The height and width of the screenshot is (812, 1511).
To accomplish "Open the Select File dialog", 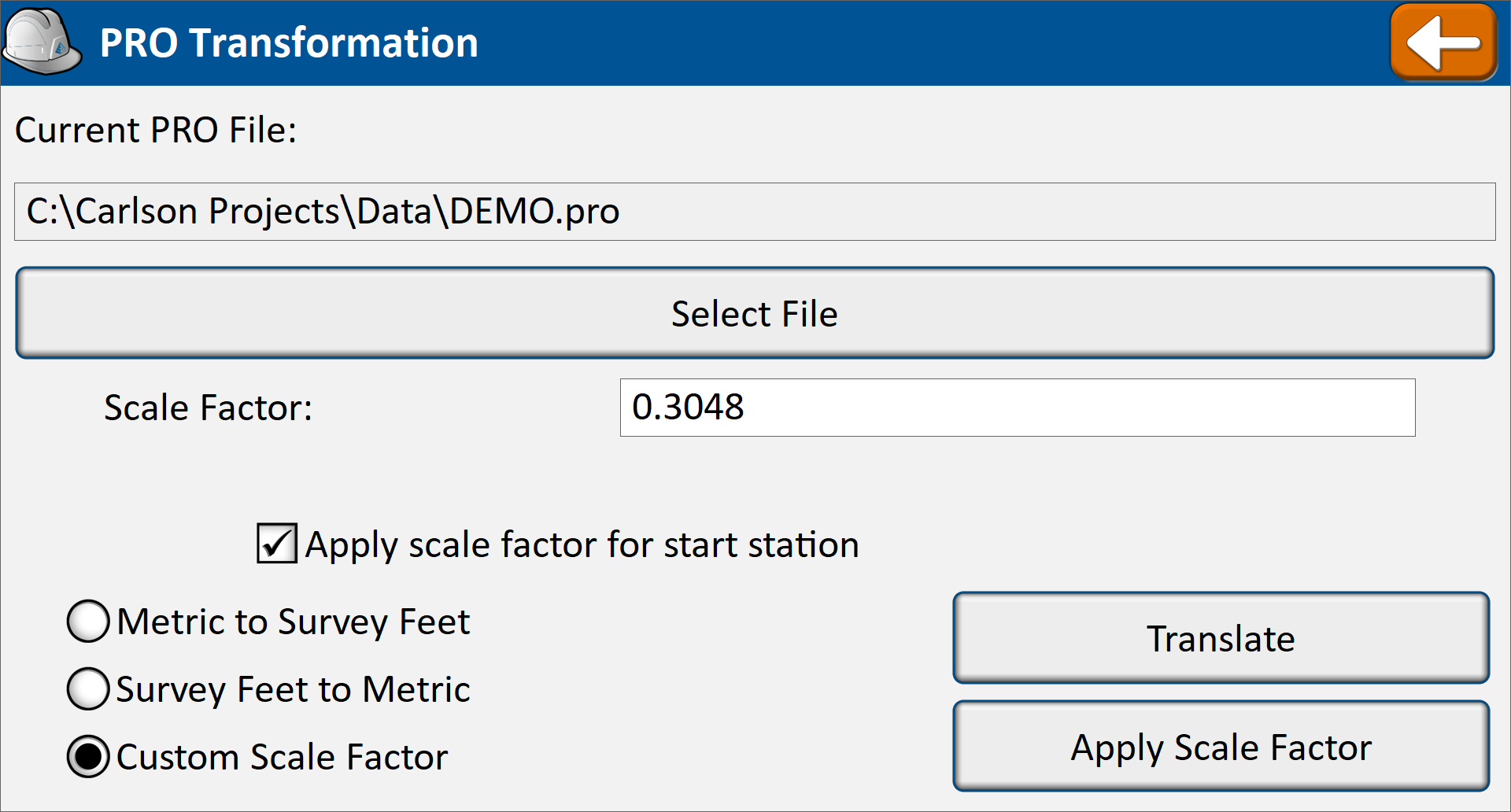I will point(755,313).
